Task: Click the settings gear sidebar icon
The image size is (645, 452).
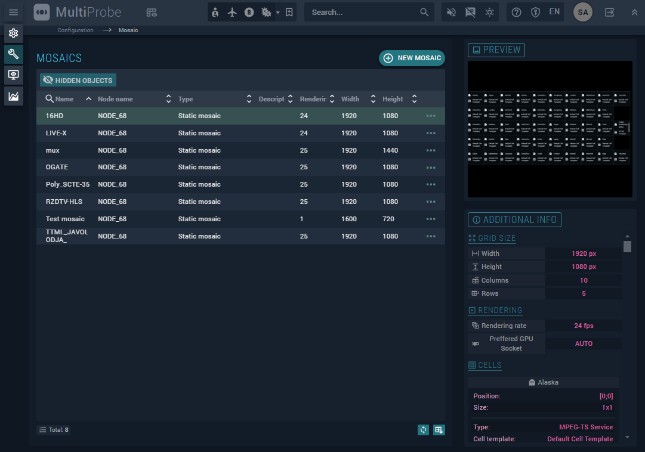Action: (x=13, y=33)
